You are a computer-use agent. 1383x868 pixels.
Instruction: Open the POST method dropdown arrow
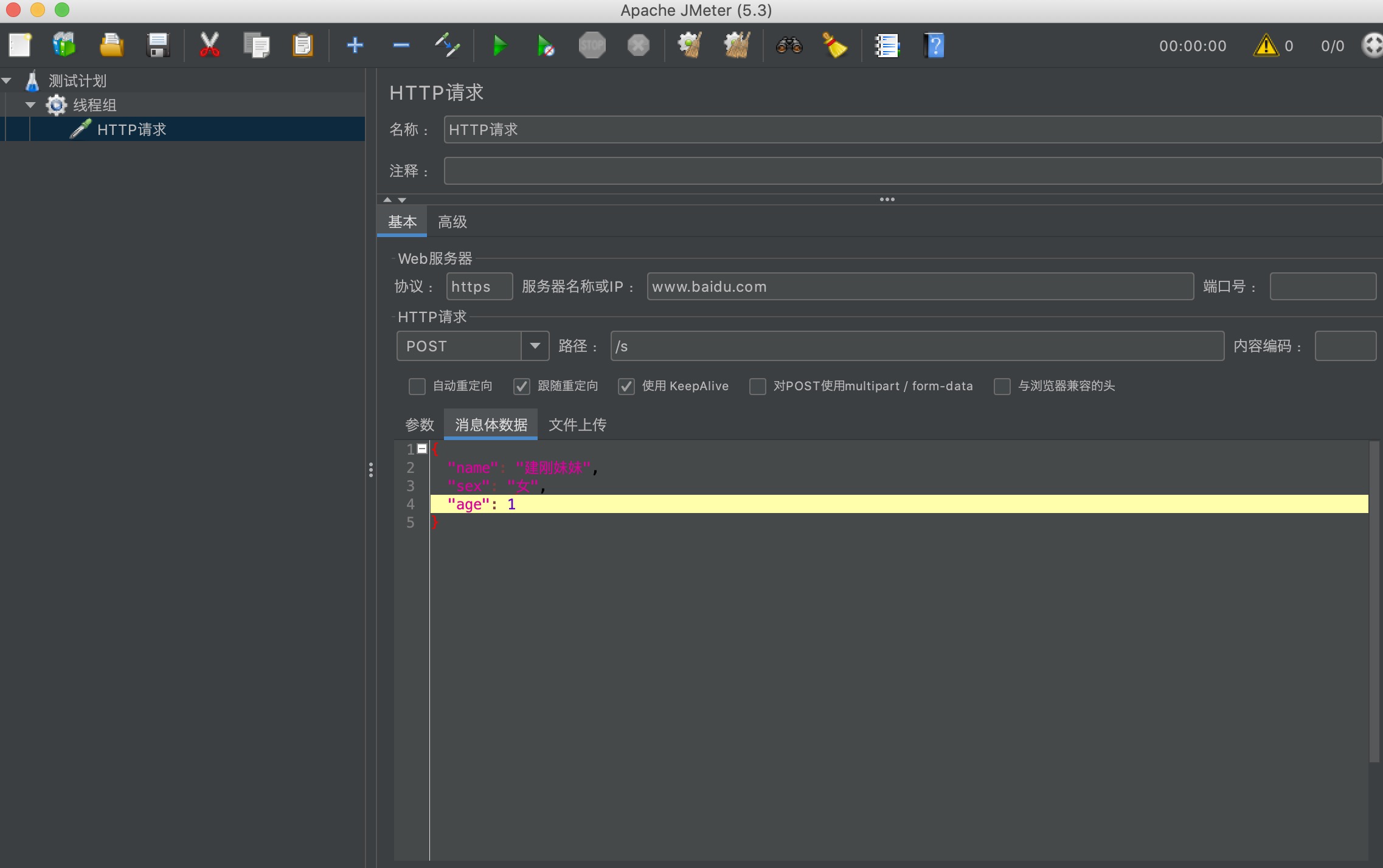(x=535, y=346)
